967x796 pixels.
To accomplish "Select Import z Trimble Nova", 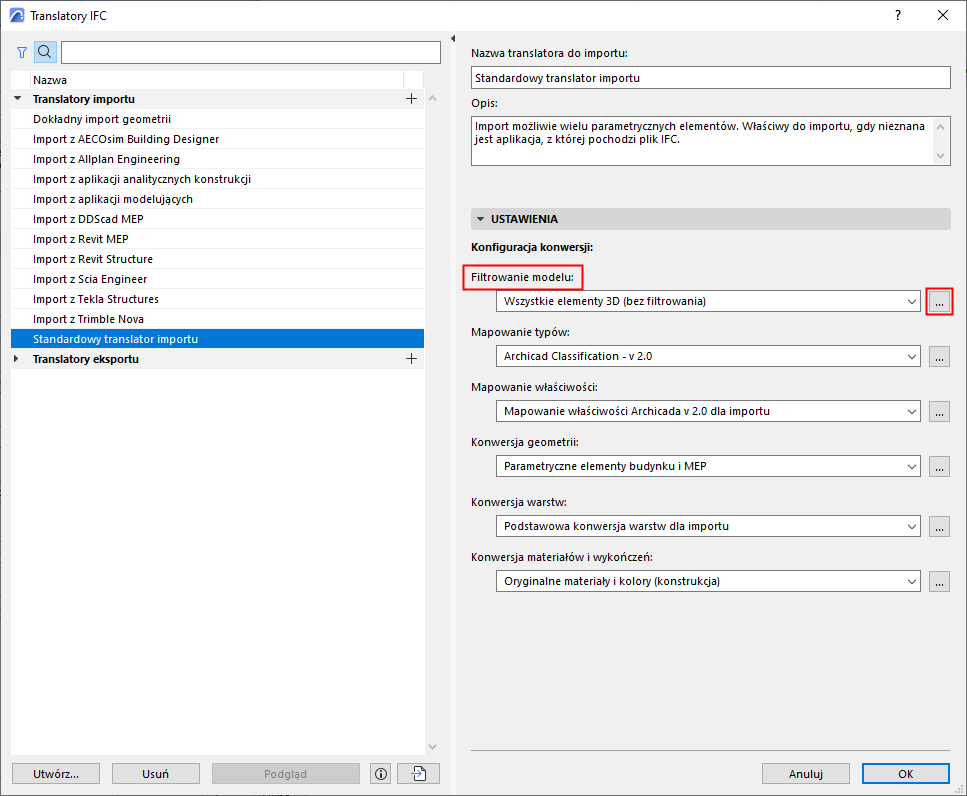I will pyautogui.click(x=217, y=319).
